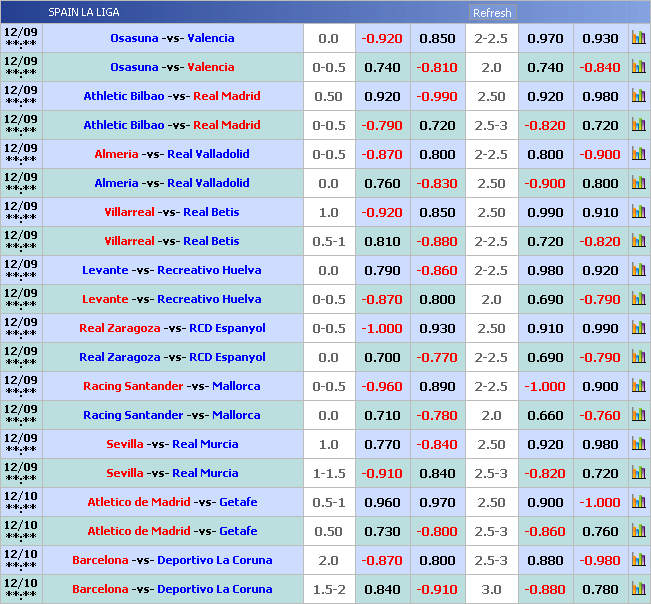The image size is (651, 604).
Task: Open chart icon for Osasuna row with 0.0 handicap
Action: [x=638, y=38]
